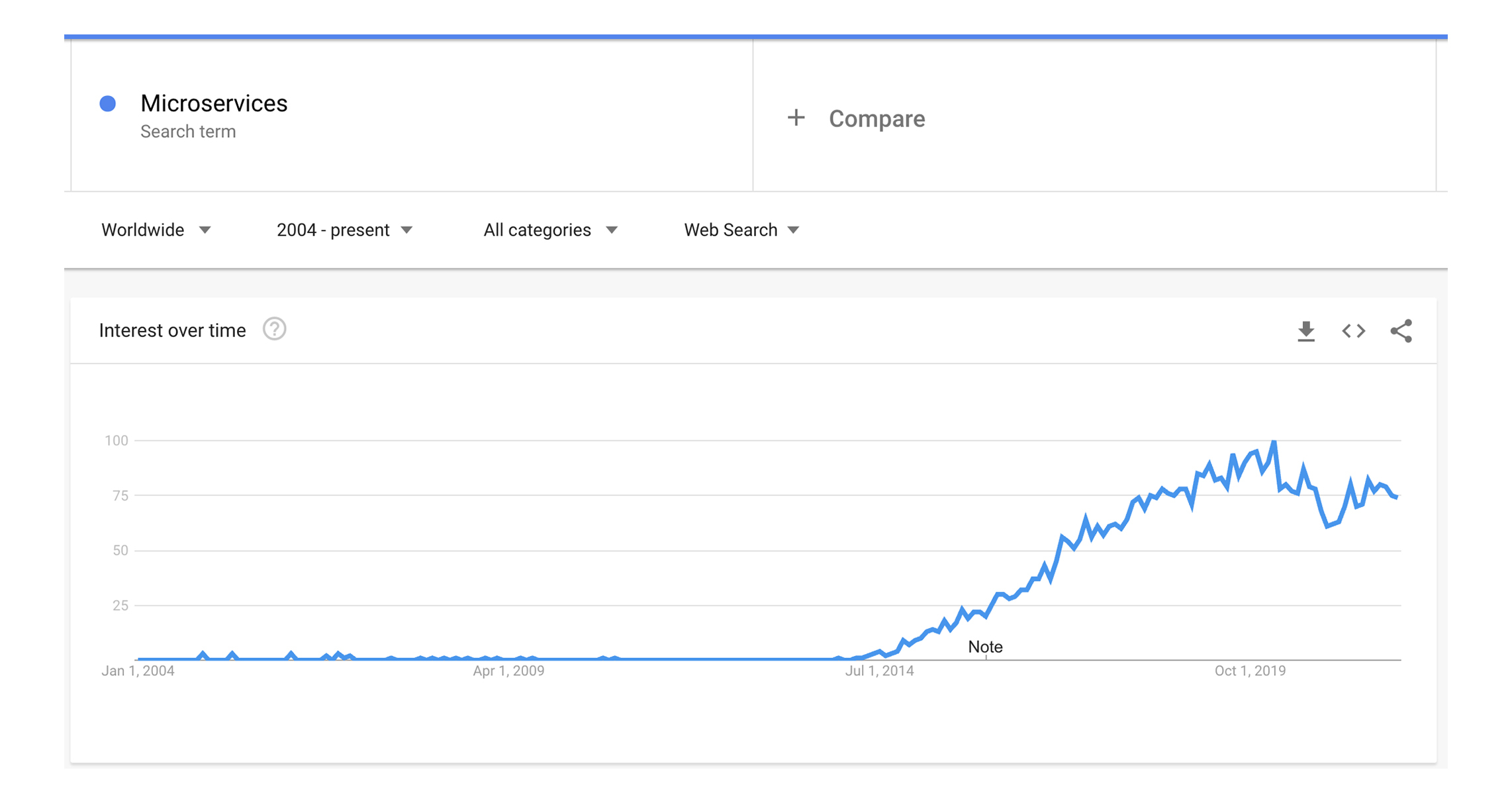This screenshot has width=1512, height=803.
Task: Open the Worldwide region dropdown
Action: pyautogui.click(x=156, y=230)
